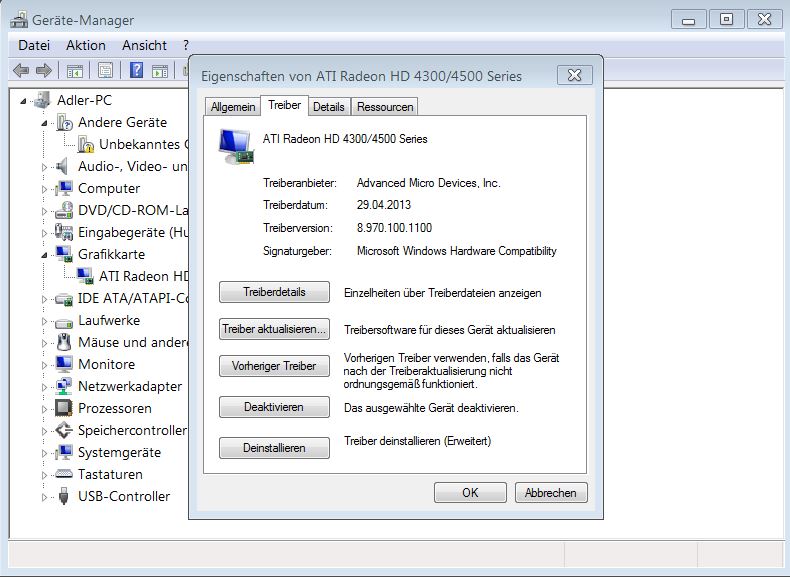
Task: Click the Grafikkarte category icon
Action: pyautogui.click(x=64, y=254)
